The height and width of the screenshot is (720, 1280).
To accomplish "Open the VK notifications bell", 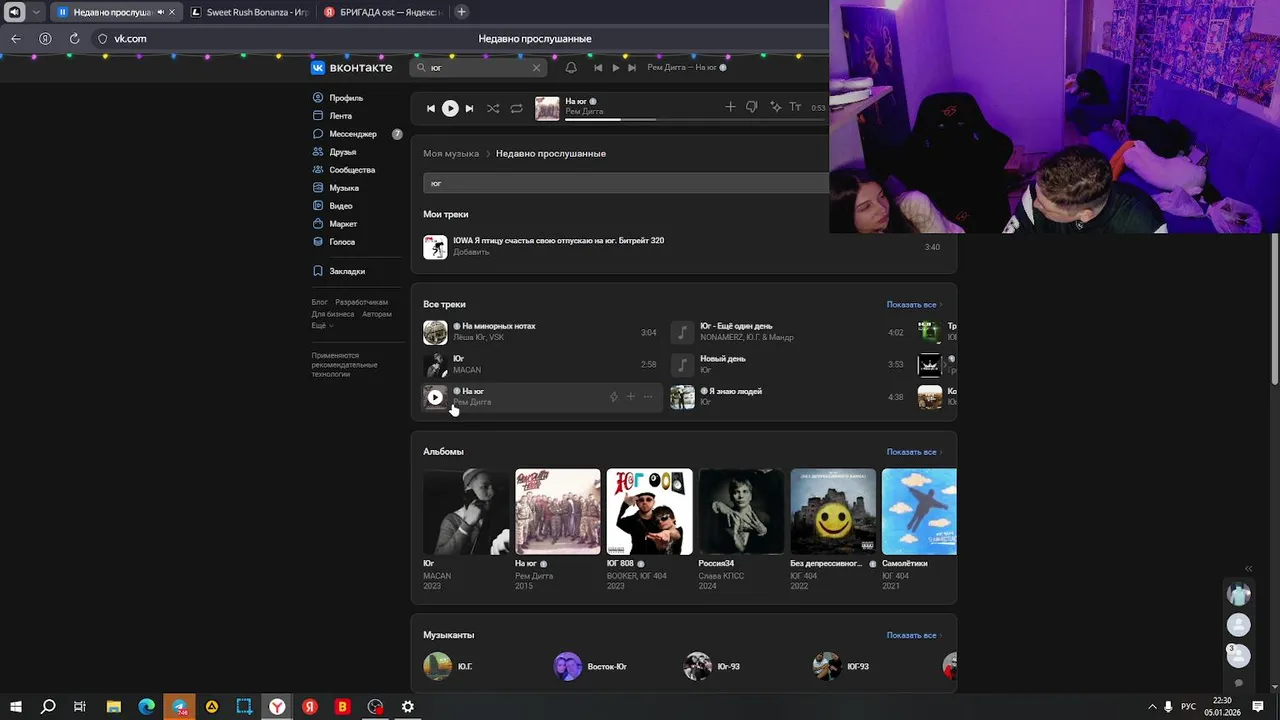I will 571,68.
